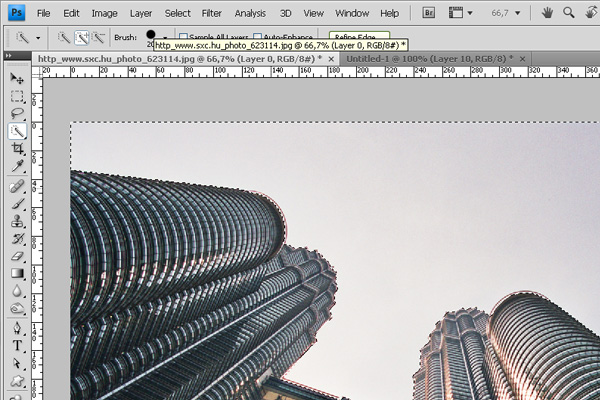Select the Dodge tool
The height and width of the screenshot is (400, 600).
17,308
